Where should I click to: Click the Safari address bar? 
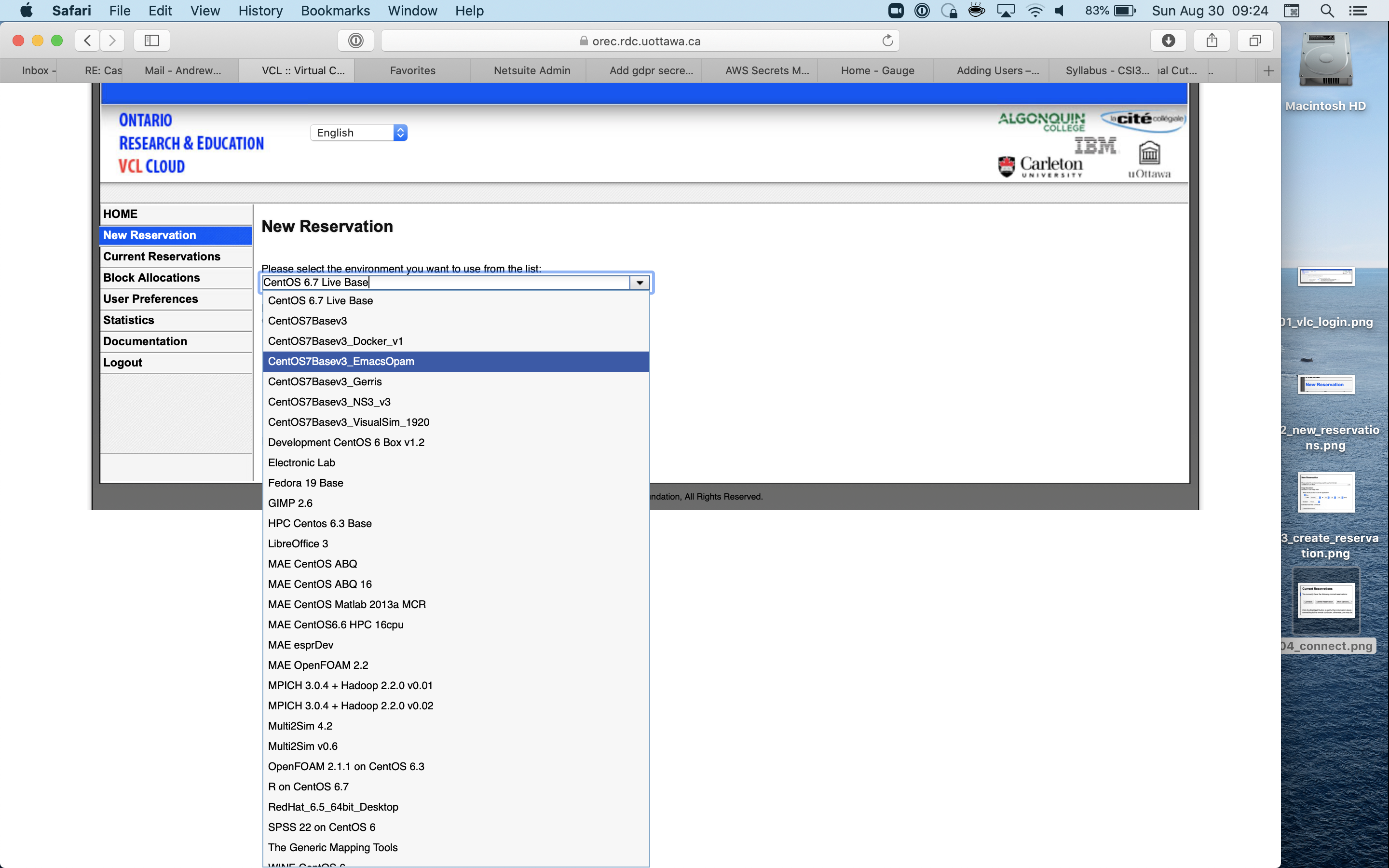pos(640,41)
